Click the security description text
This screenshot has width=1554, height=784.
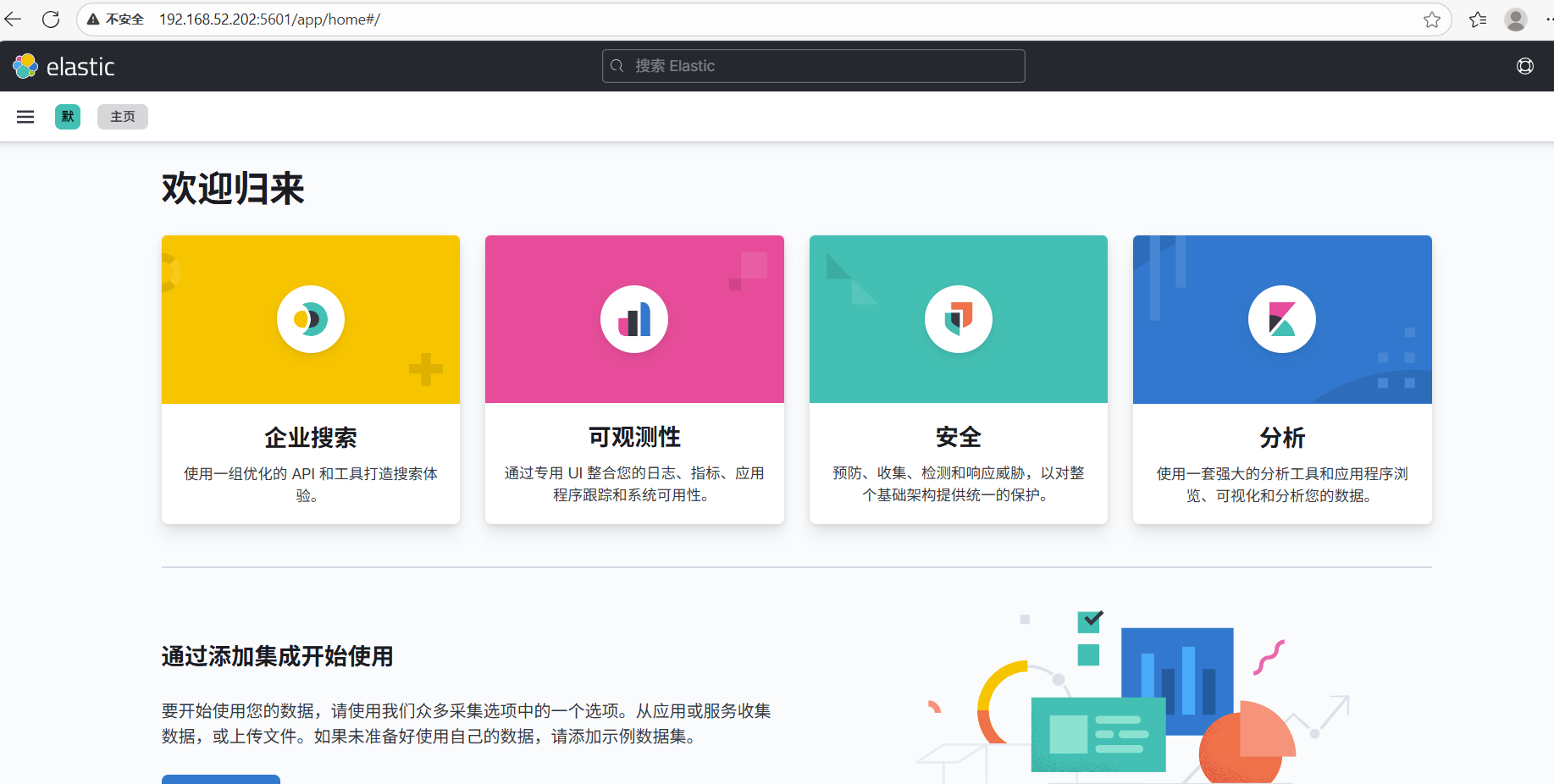click(959, 483)
